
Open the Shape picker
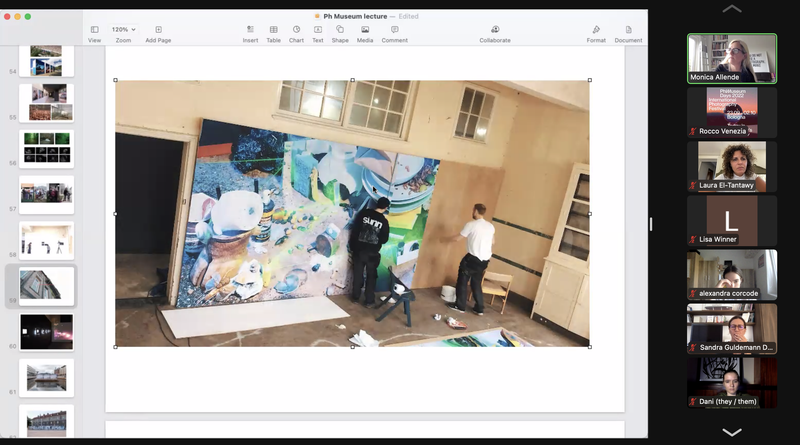coord(340,34)
